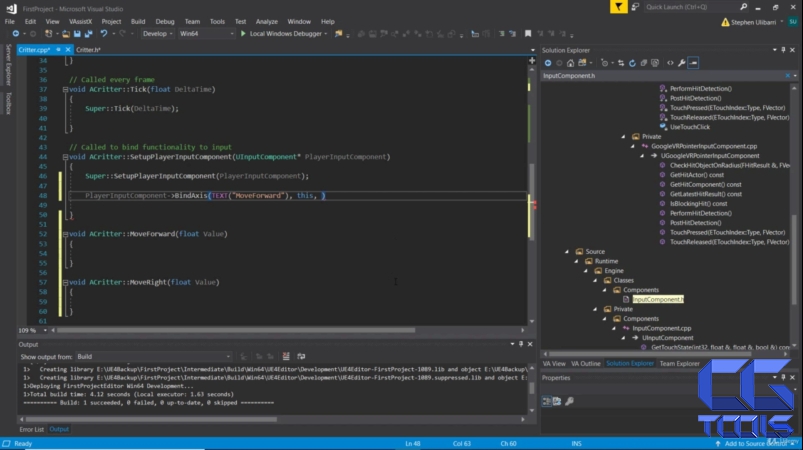Image resolution: width=803 pixels, height=450 pixels.
Task: Select InputComponent.h in tree
Action: point(658,299)
